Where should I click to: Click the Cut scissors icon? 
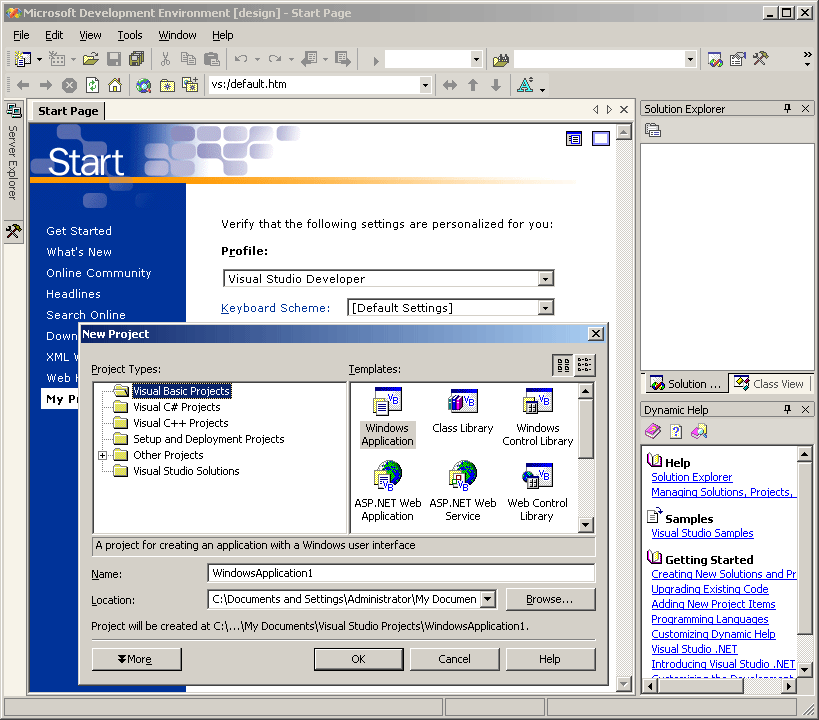[165, 59]
